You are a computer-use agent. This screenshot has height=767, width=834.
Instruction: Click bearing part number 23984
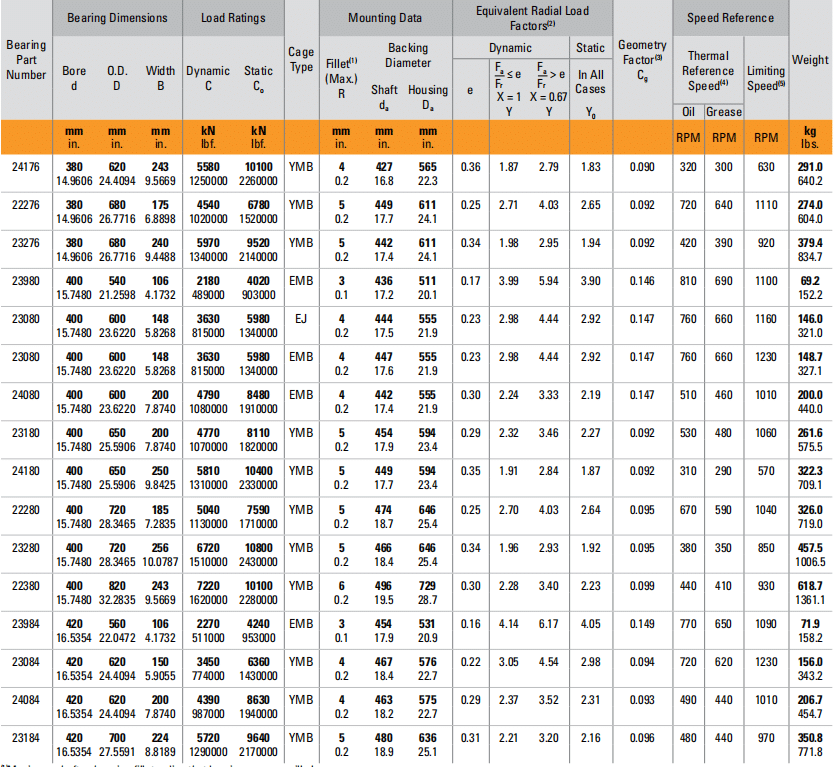pos(26,623)
